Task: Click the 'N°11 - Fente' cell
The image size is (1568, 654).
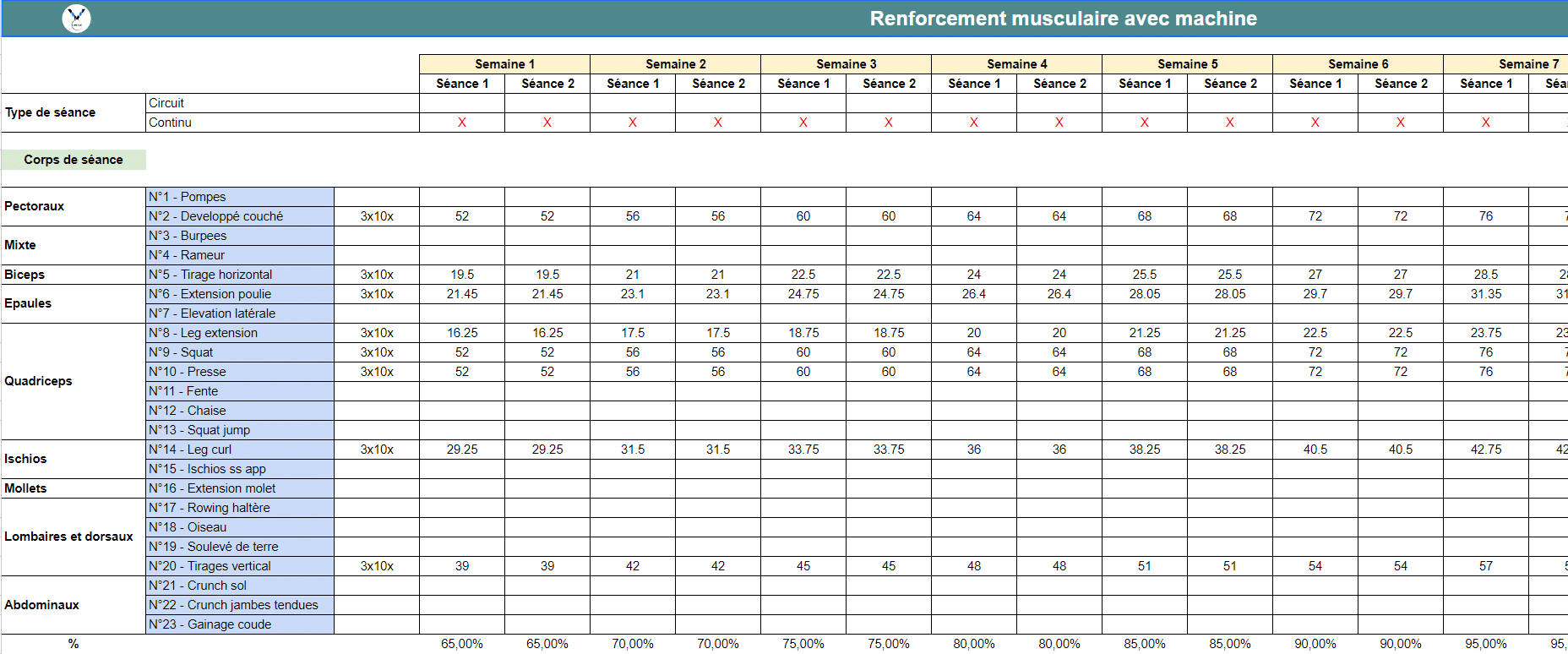Action: (x=240, y=391)
